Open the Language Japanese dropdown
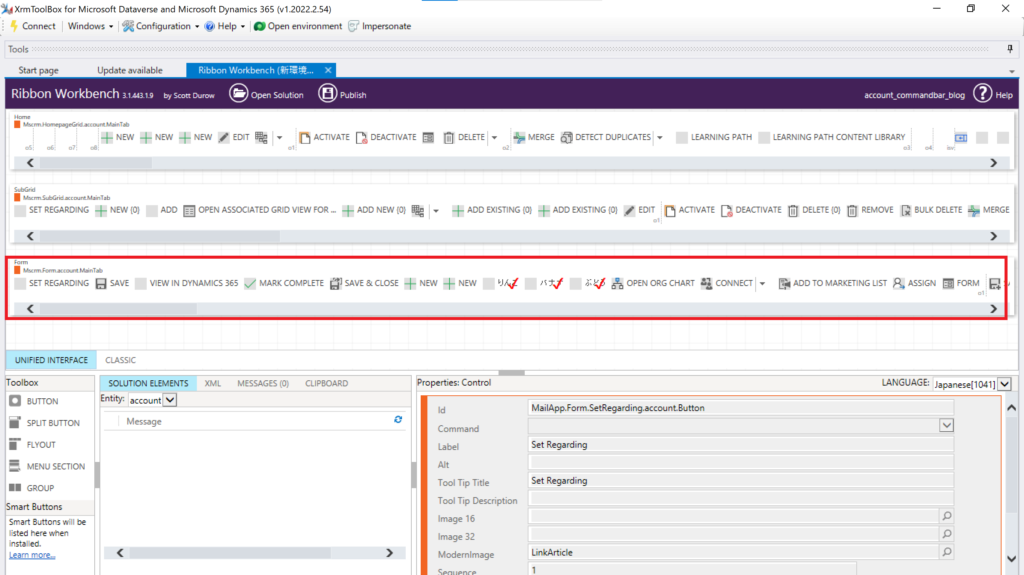The image size is (1024, 575). point(1004,384)
